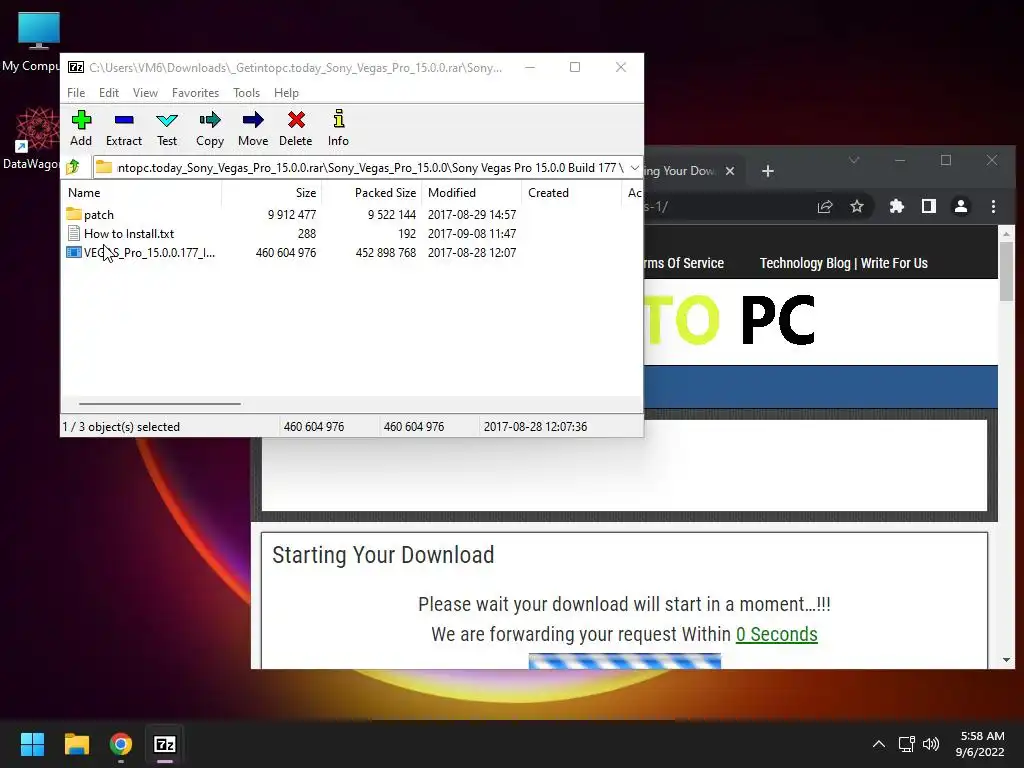
Task: Select How to Install.txt file
Action: pyautogui.click(x=120, y=233)
